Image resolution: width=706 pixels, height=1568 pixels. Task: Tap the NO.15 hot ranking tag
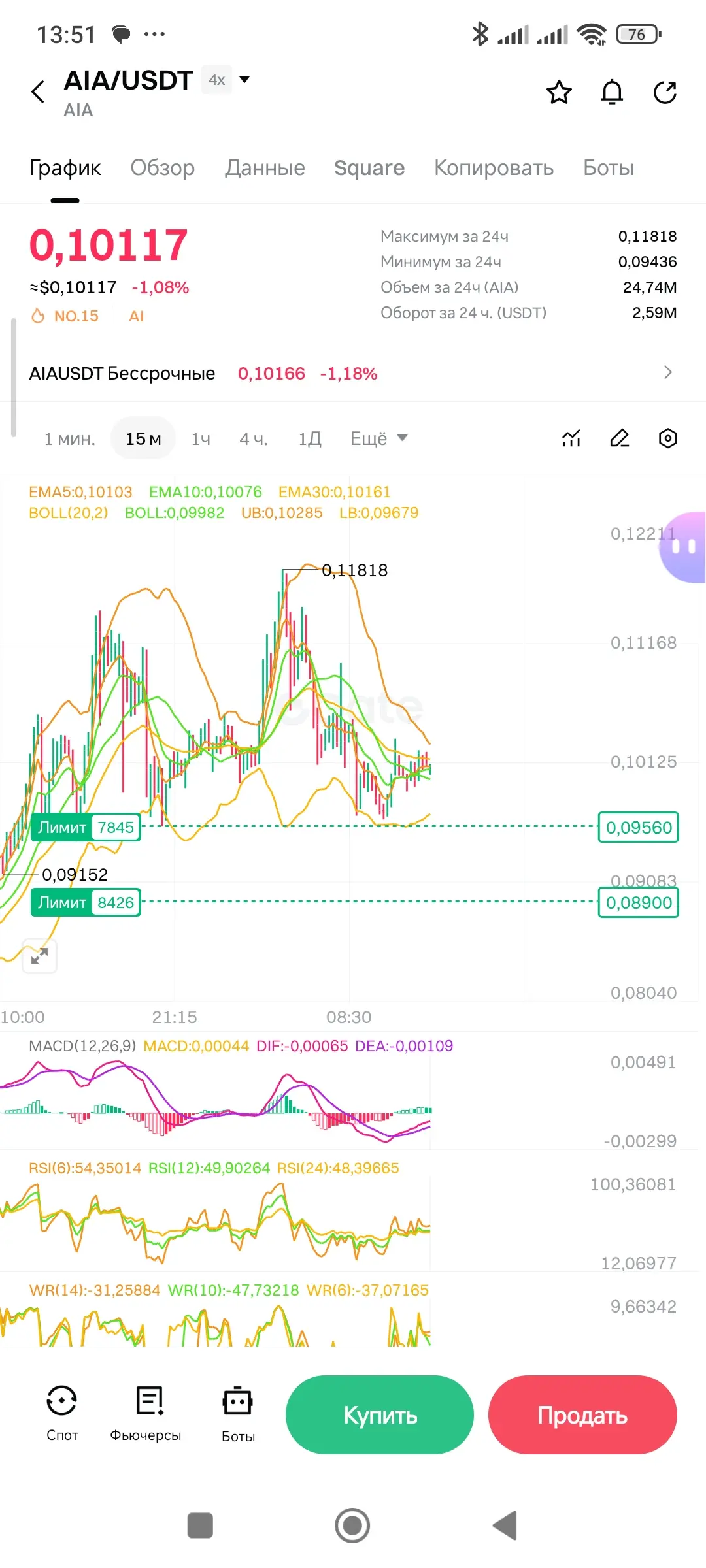(x=65, y=316)
